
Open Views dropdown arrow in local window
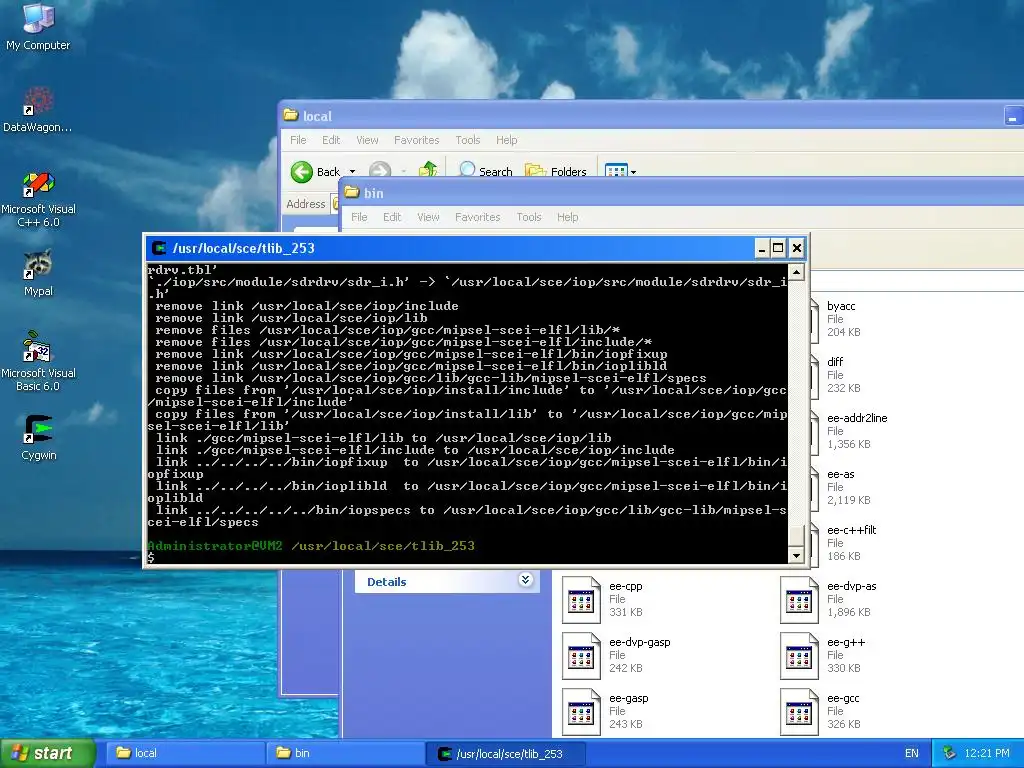(x=633, y=172)
